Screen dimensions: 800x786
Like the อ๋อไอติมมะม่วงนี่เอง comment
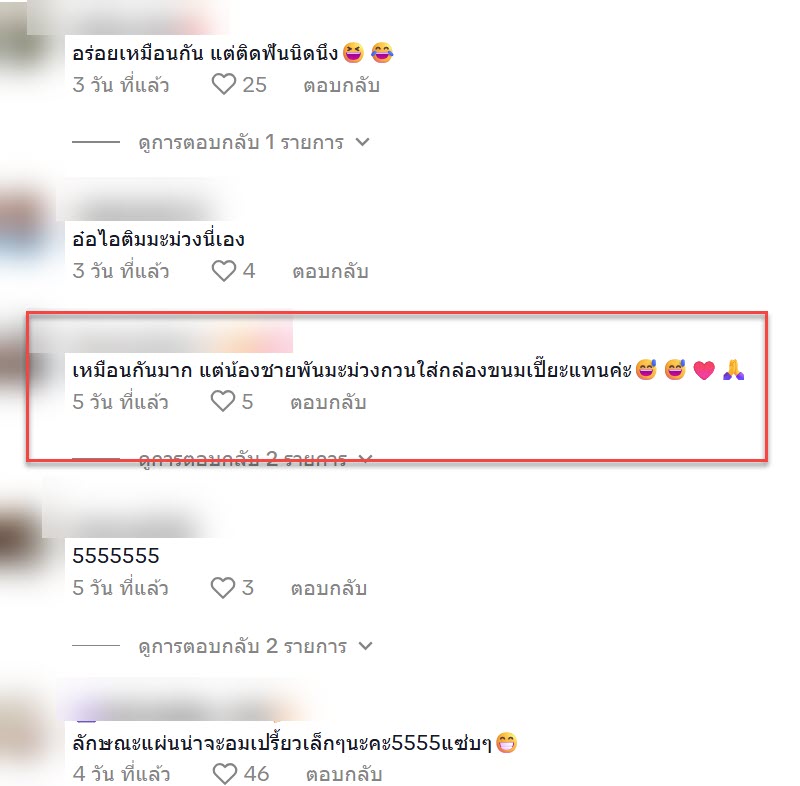(x=223, y=270)
